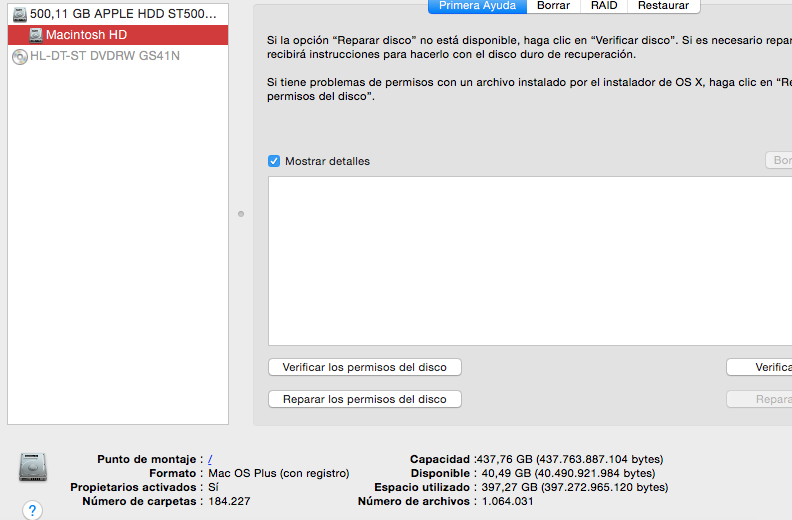
Task: Click the sidebar split divider handle dot
Action: click(241, 214)
